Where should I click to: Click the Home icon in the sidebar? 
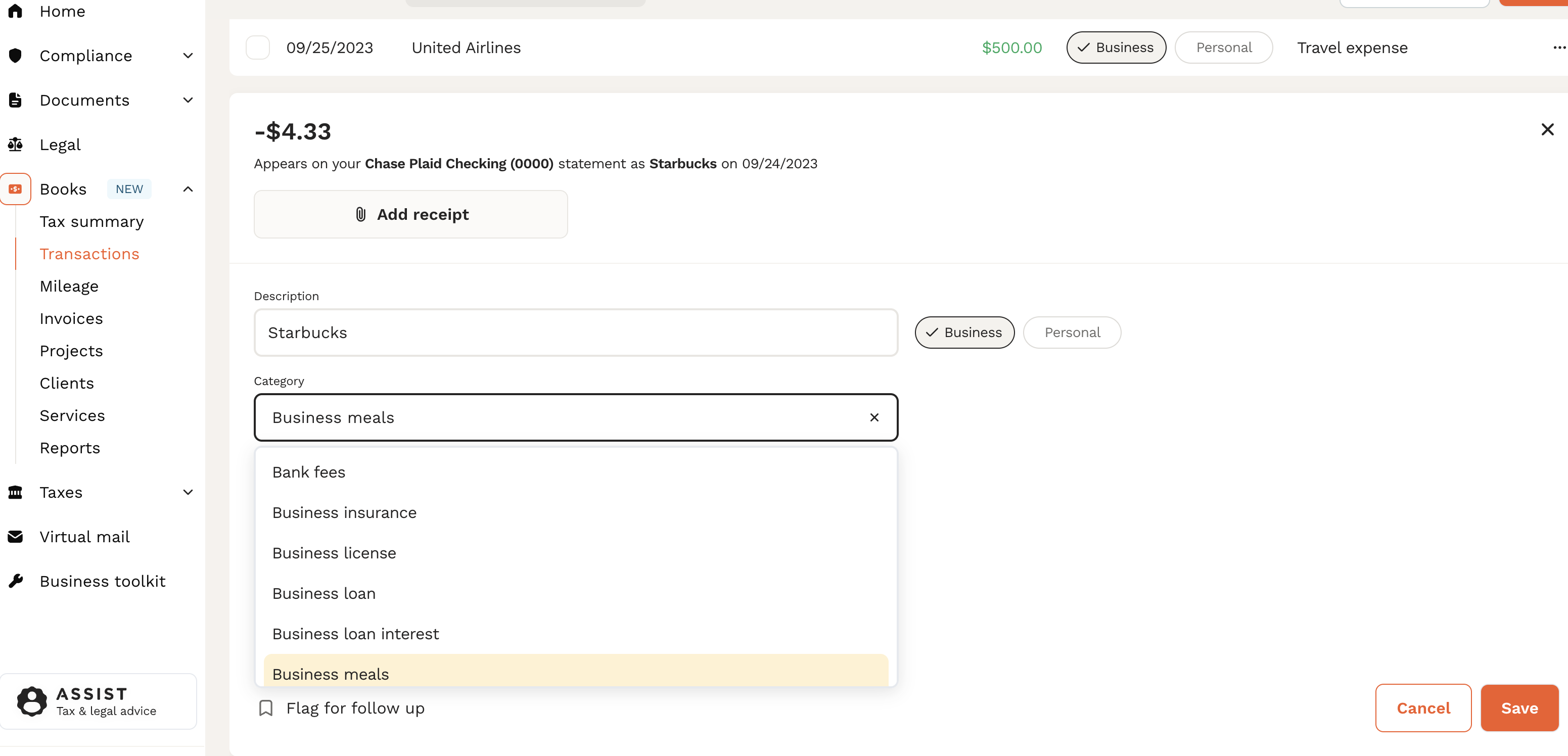coord(16,11)
